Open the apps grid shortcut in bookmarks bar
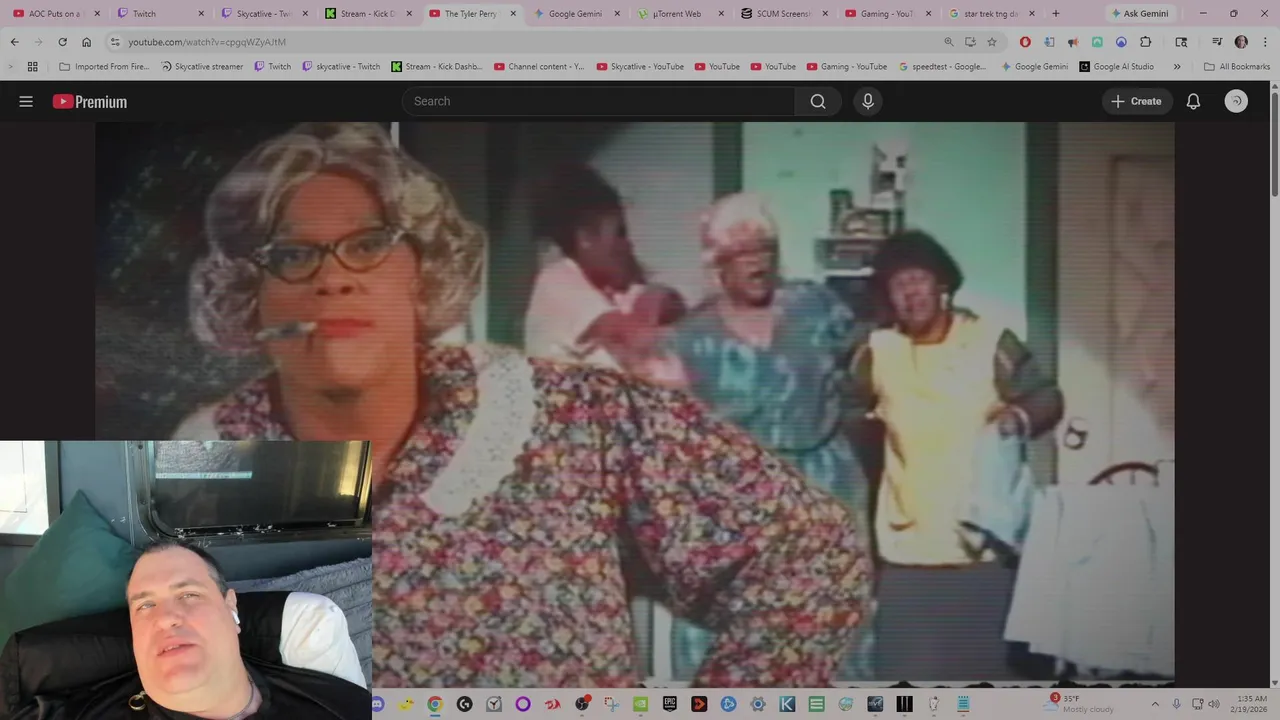 coord(32,67)
